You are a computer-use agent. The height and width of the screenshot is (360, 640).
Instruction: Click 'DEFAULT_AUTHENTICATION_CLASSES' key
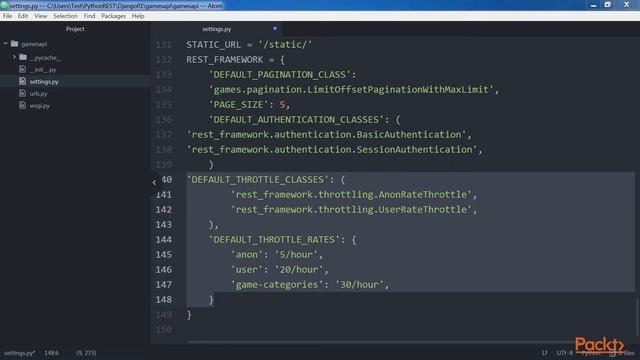296,120
